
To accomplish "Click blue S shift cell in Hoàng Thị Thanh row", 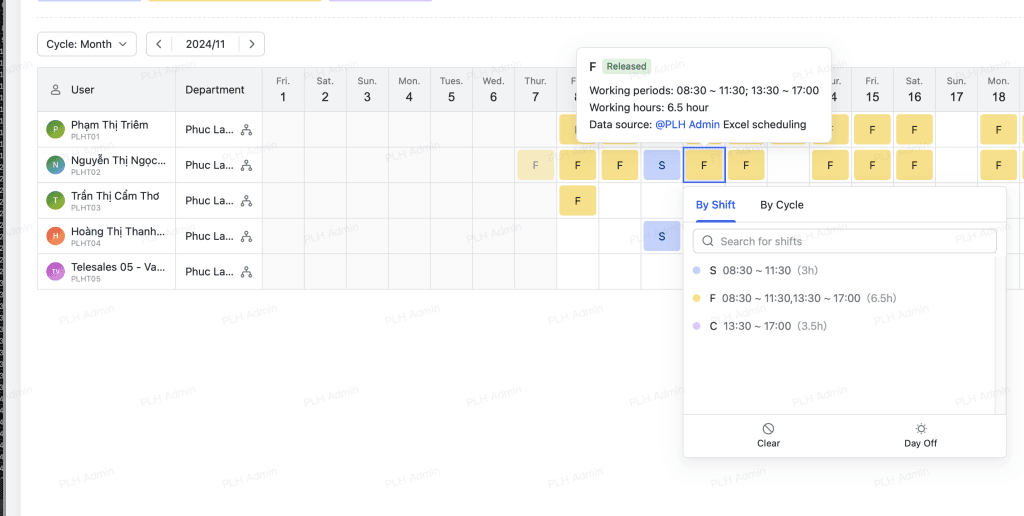I will pos(661,237).
